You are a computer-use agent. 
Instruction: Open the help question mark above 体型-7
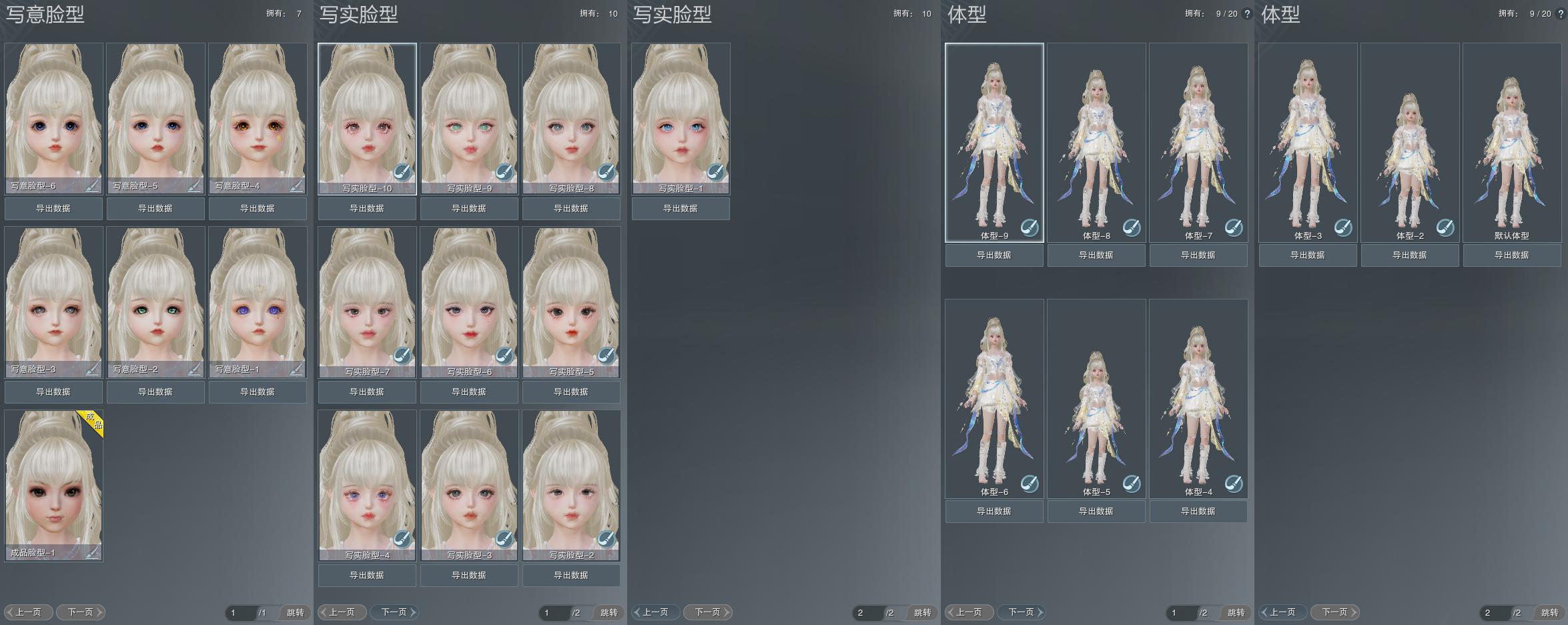click(1247, 13)
